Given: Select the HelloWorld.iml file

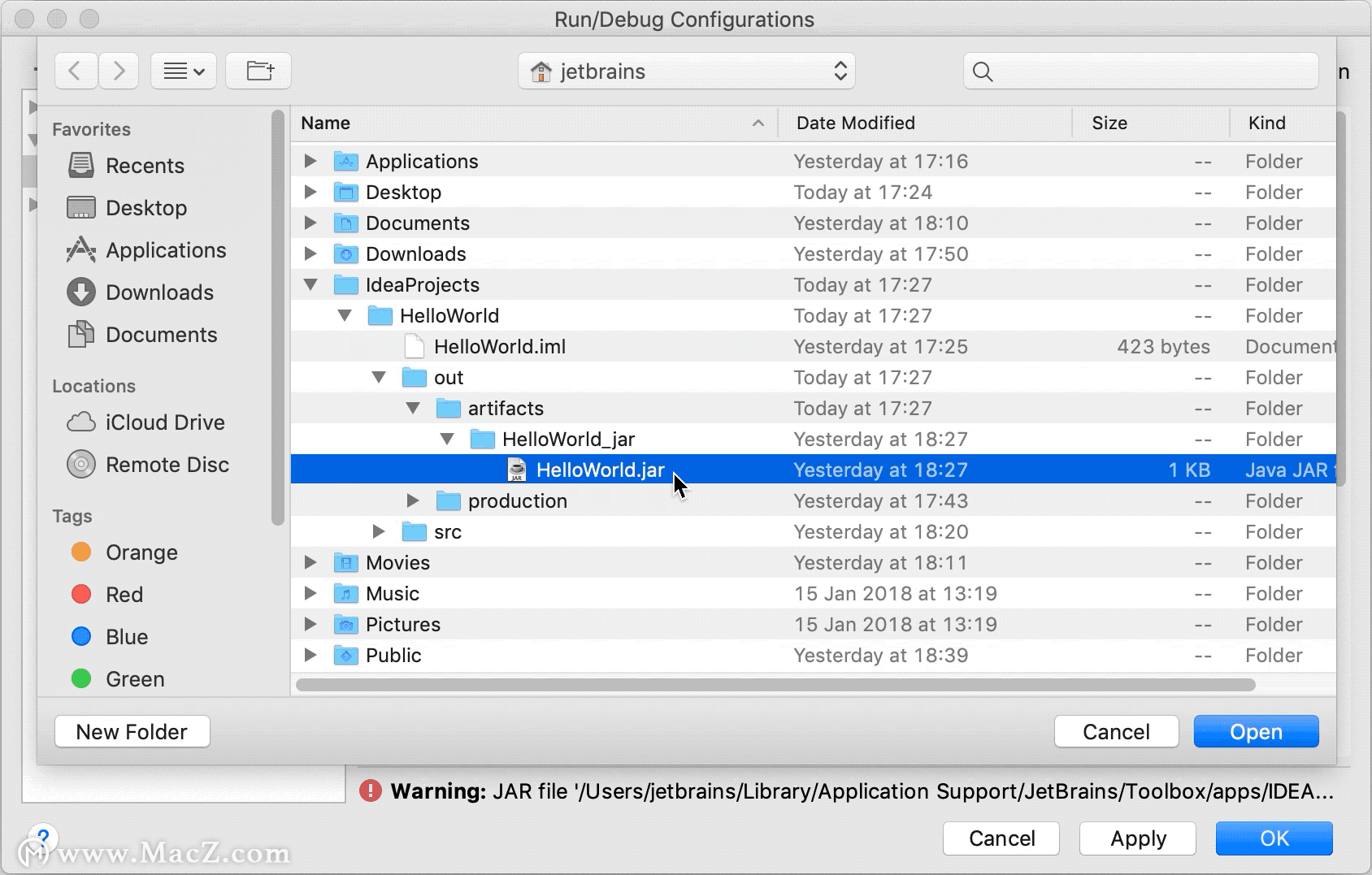Looking at the screenshot, I should point(813,346).
